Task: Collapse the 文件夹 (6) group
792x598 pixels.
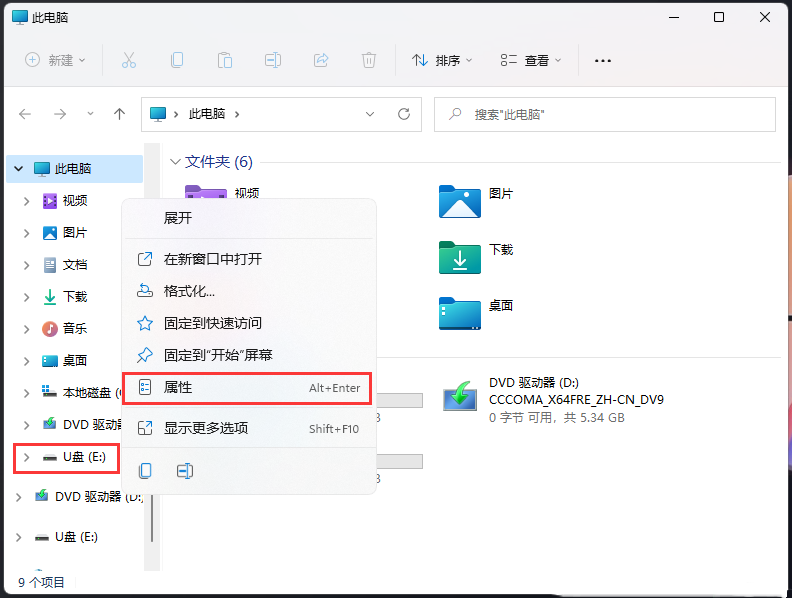Action: pyautogui.click(x=175, y=162)
